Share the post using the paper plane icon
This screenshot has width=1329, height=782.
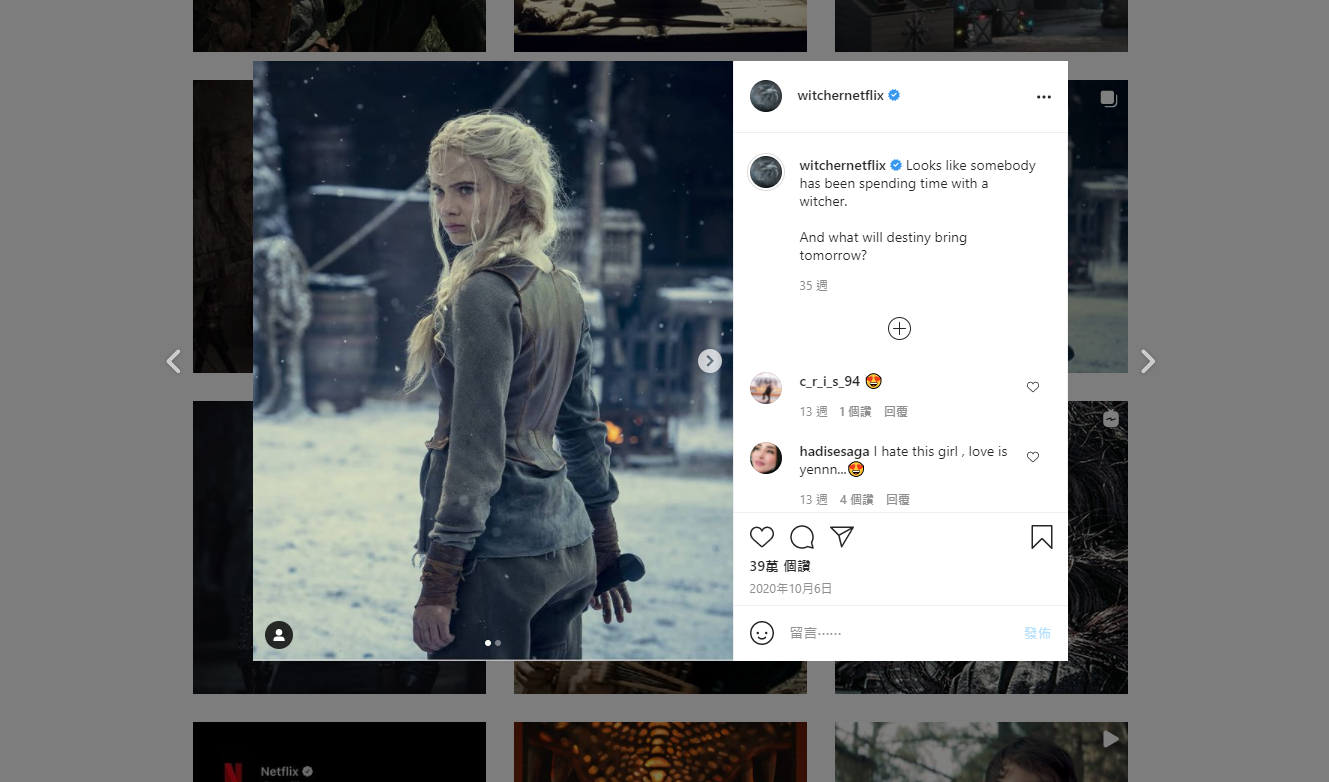(x=842, y=537)
